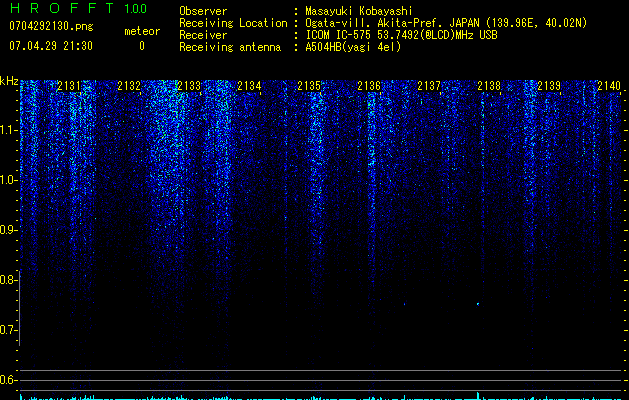629x400 pixels.
Task: Click the 2138 time marker
Action: [489, 86]
